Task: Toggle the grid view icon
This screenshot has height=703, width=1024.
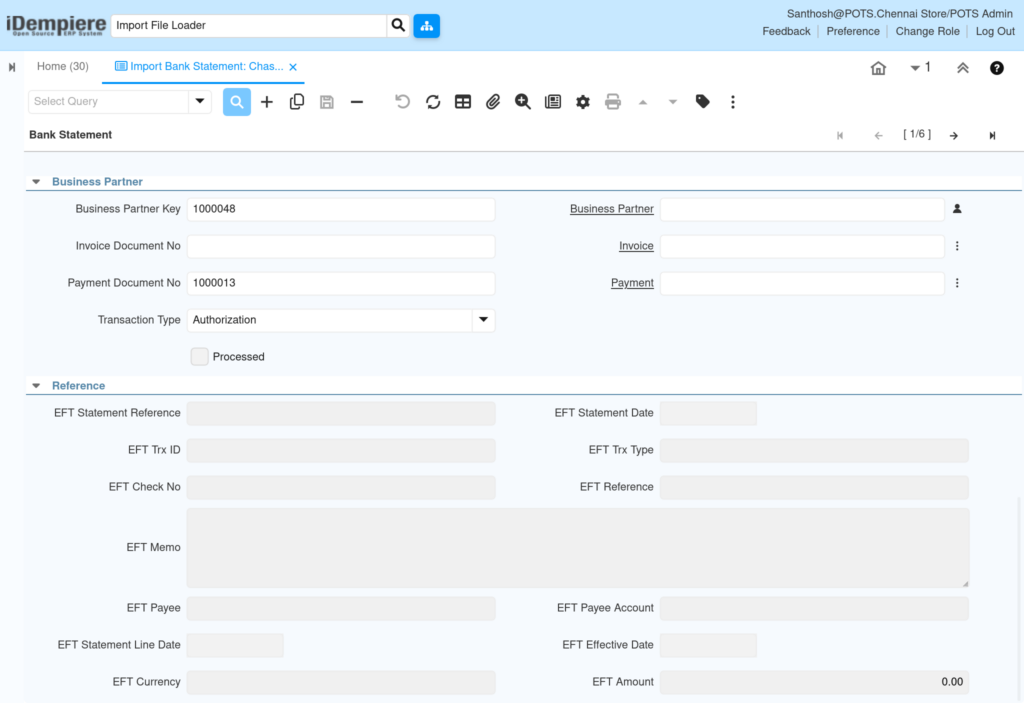Action: (463, 102)
